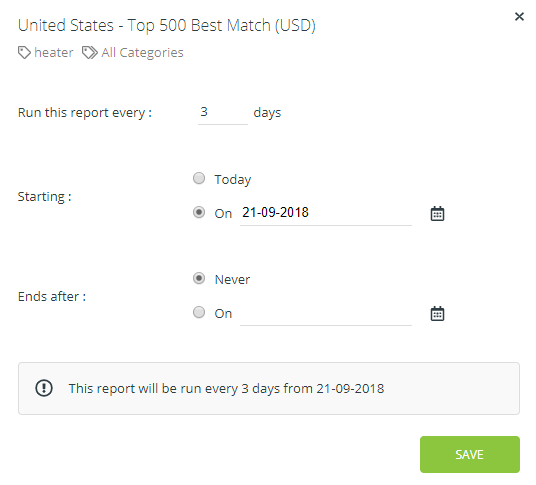Click the heater keyword label

pyautogui.click(x=54, y=53)
